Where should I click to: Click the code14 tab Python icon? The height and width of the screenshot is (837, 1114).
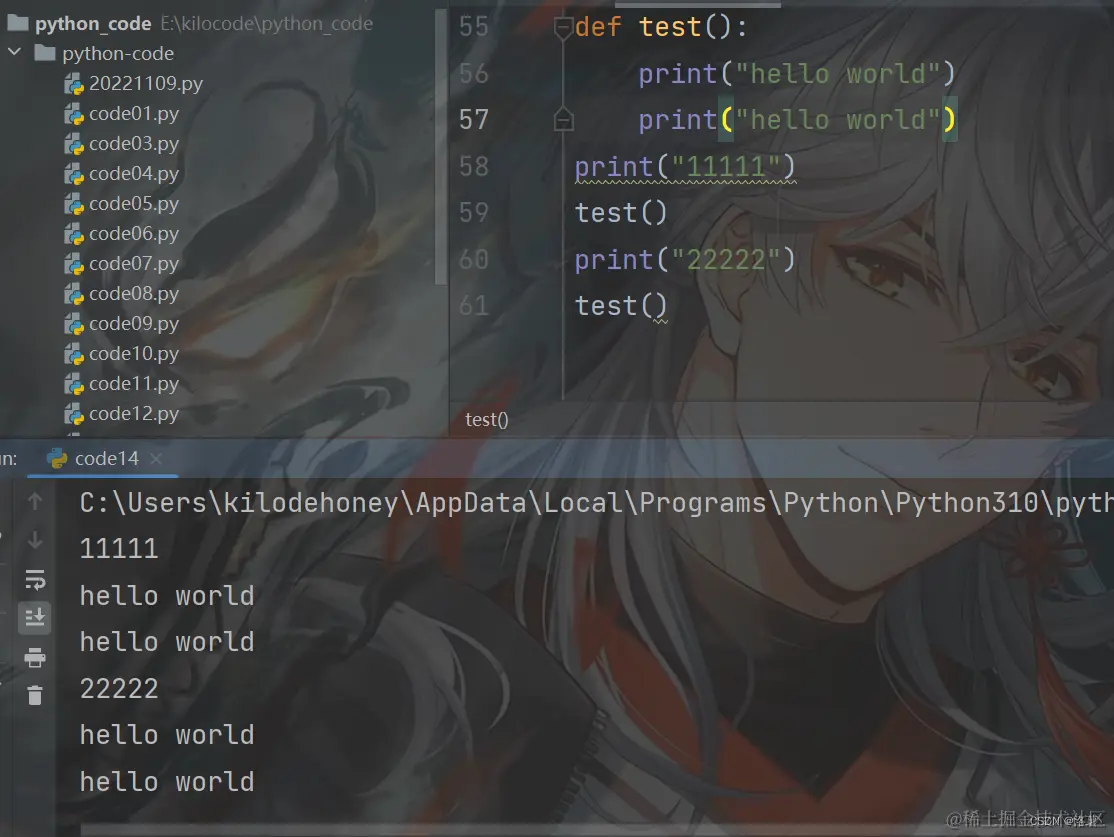click(57, 459)
